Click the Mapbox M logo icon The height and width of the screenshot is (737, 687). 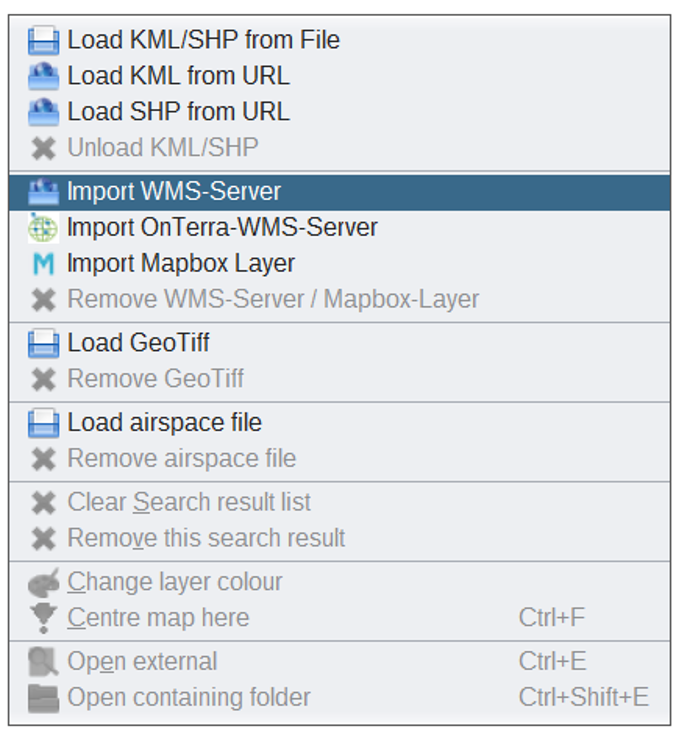[43, 264]
